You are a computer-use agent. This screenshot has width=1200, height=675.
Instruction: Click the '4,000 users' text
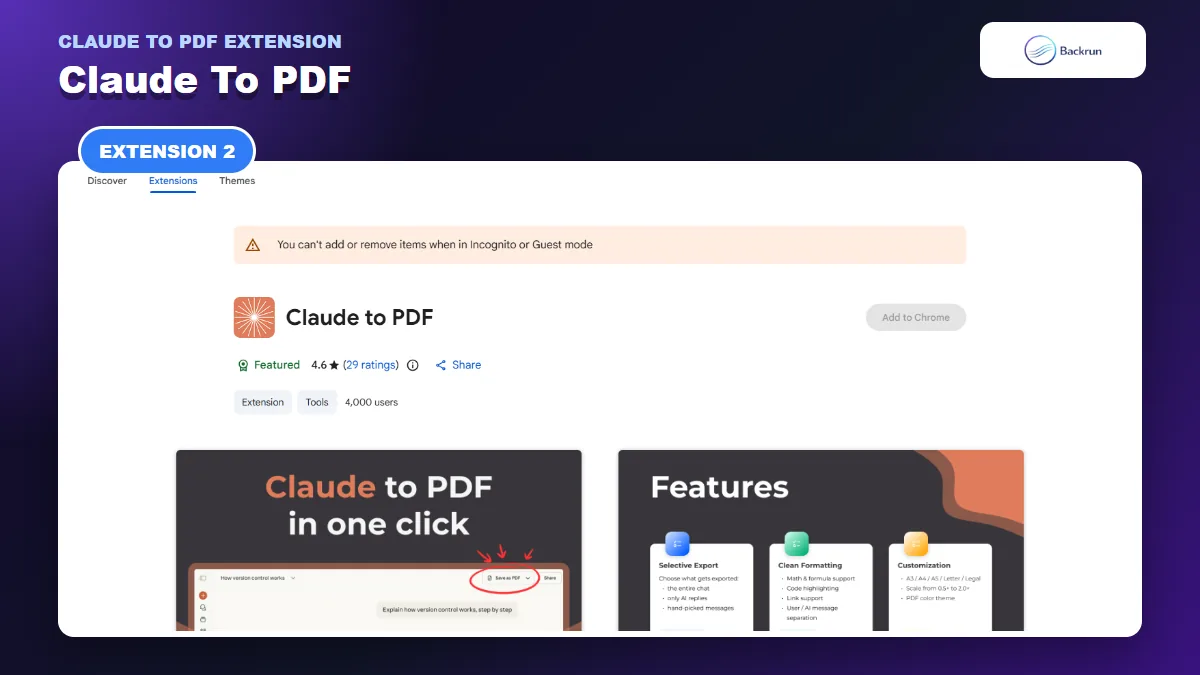tap(371, 402)
